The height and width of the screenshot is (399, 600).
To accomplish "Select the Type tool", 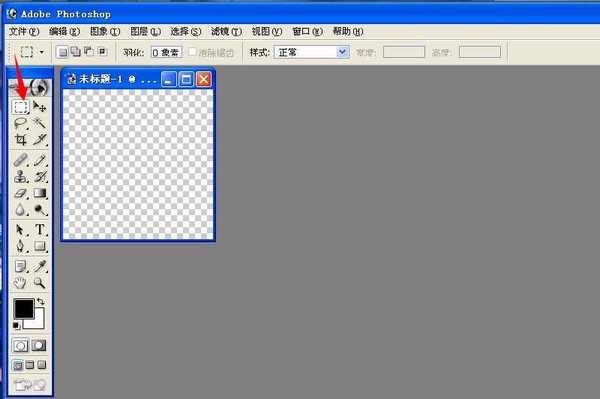I will (39, 230).
